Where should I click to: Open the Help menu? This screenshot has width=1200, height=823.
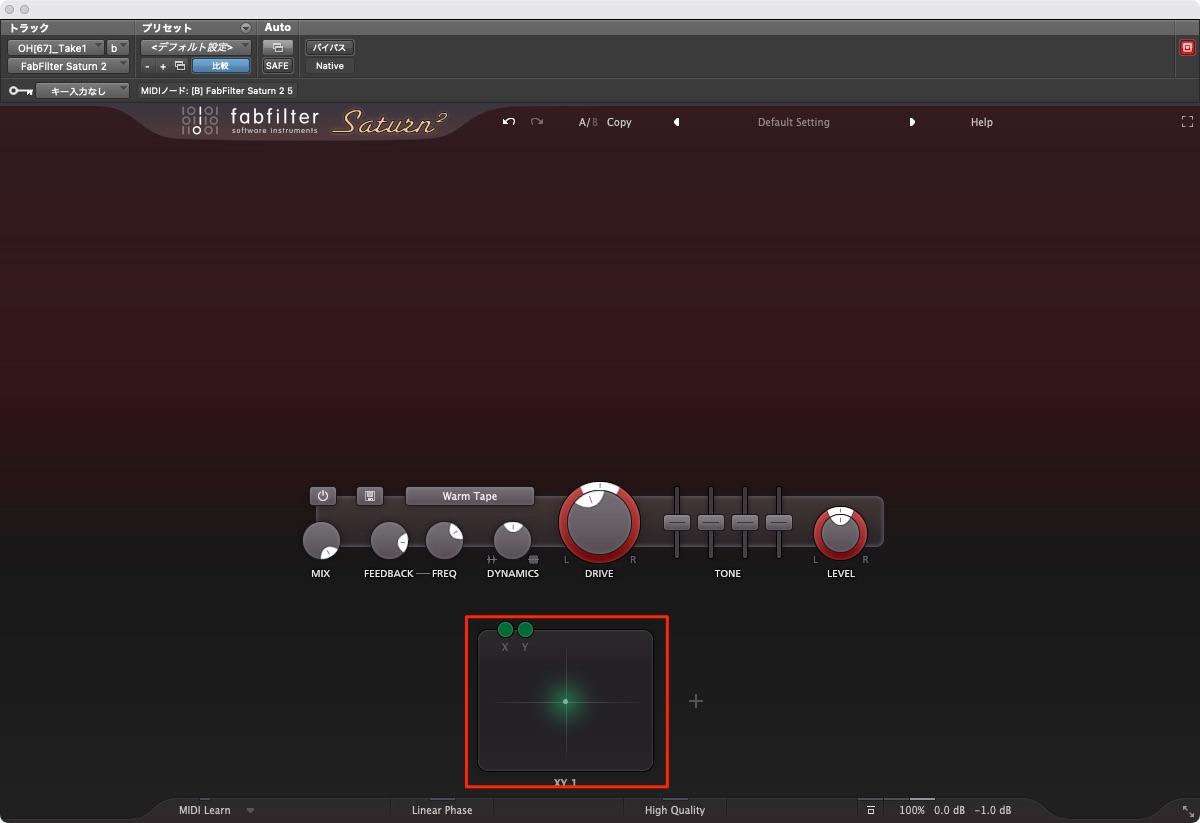[982, 122]
